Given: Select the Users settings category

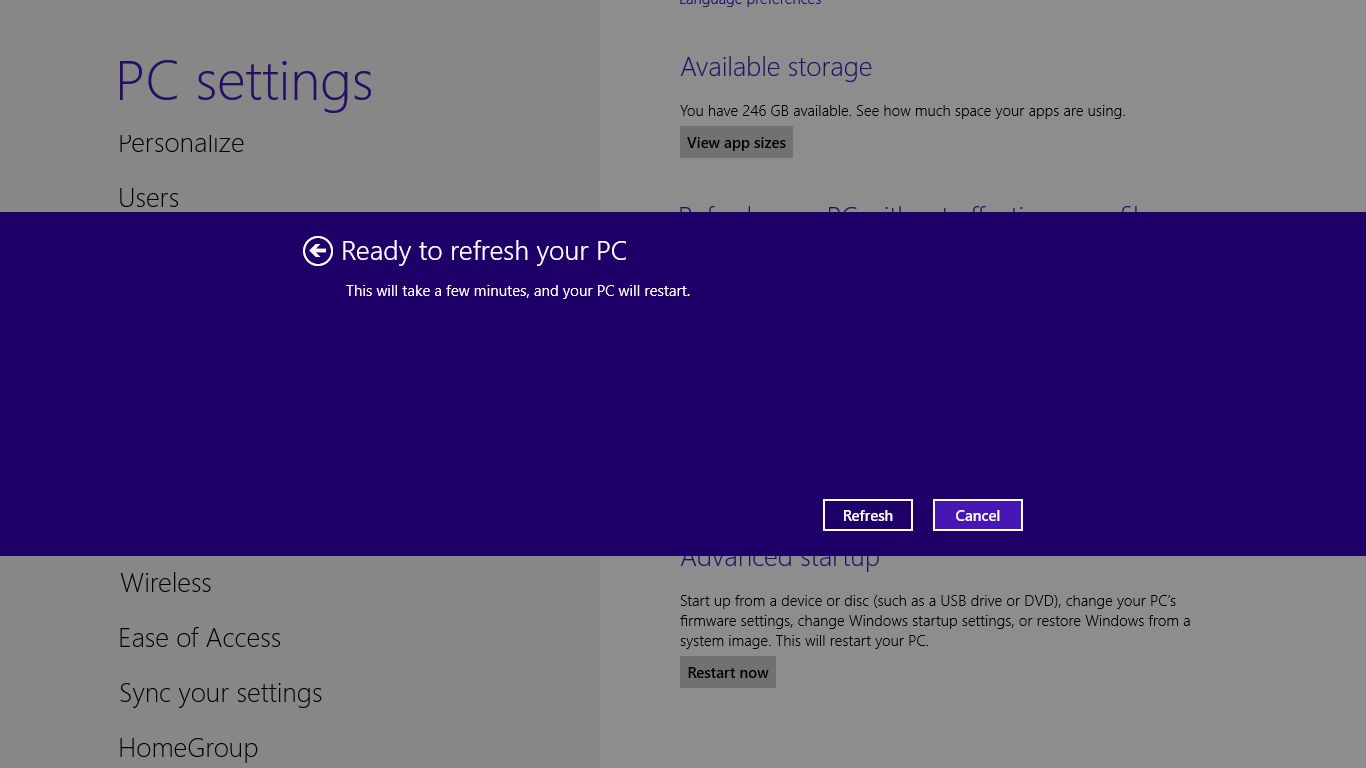Looking at the screenshot, I should (148, 198).
